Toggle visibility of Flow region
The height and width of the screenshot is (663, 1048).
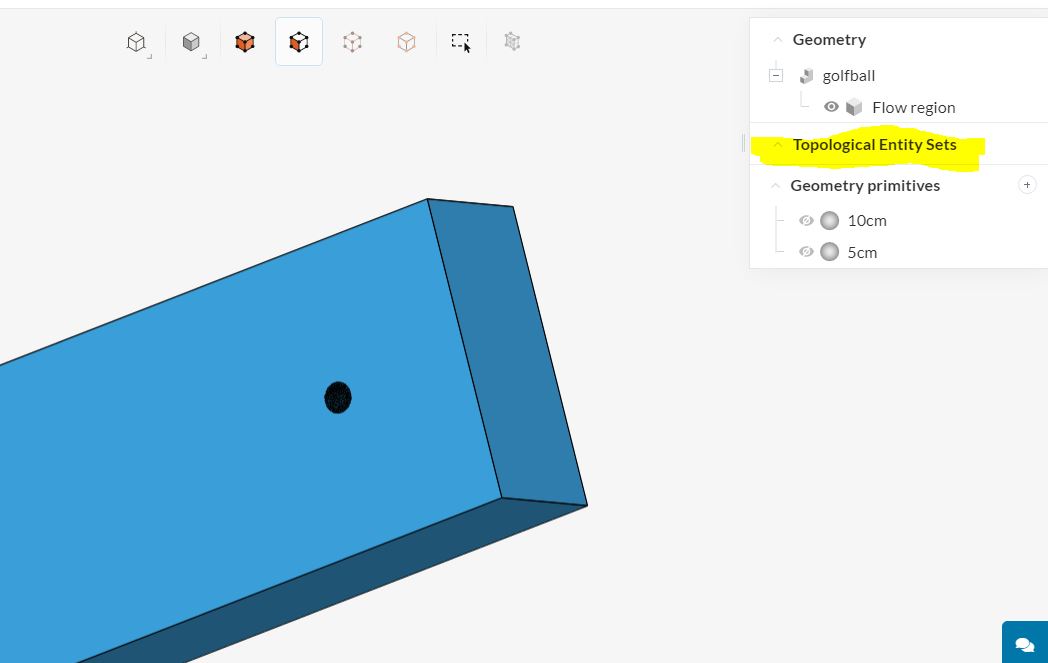tap(831, 107)
